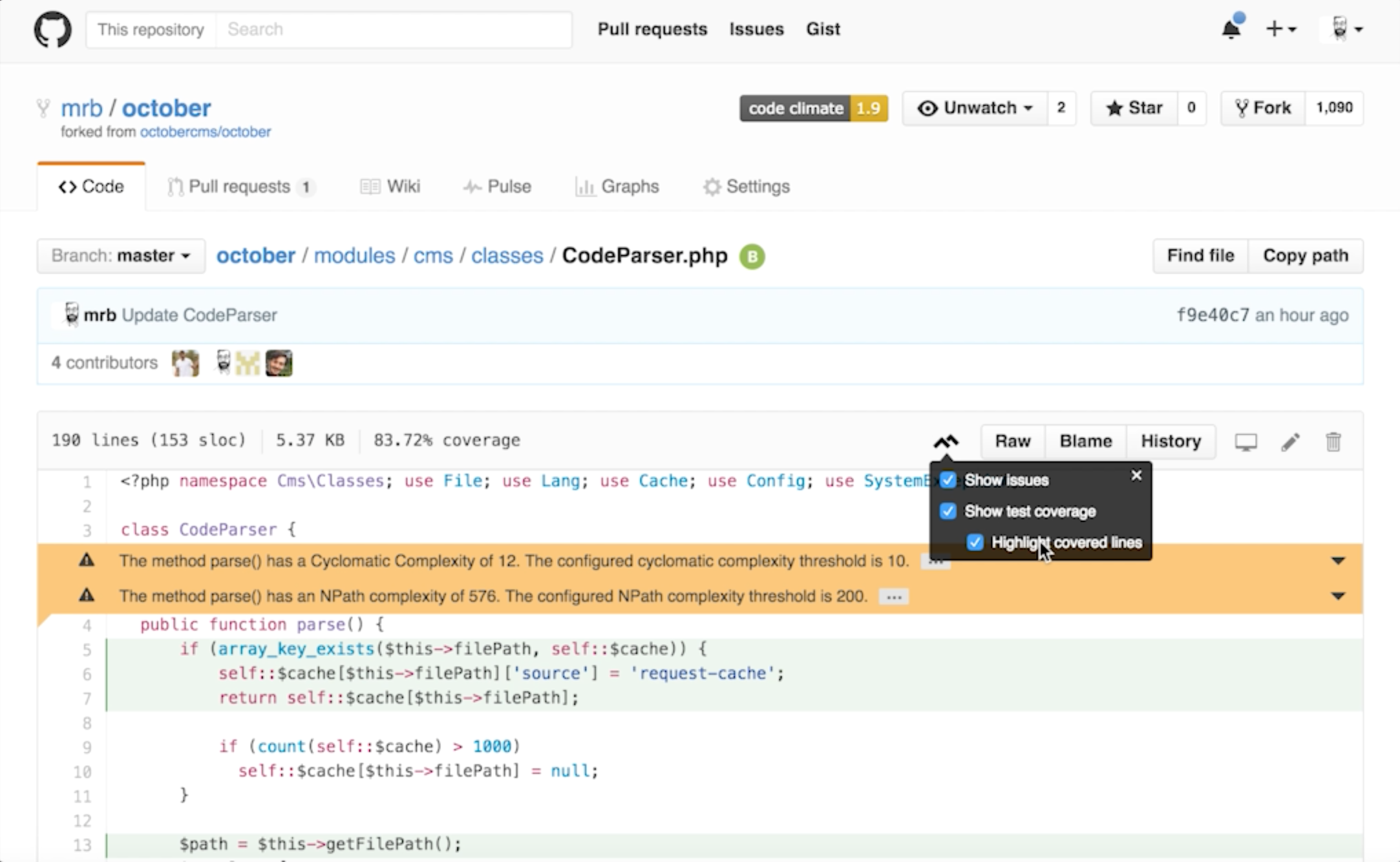
Task: Delete file using trash can icon
Action: [x=1333, y=441]
